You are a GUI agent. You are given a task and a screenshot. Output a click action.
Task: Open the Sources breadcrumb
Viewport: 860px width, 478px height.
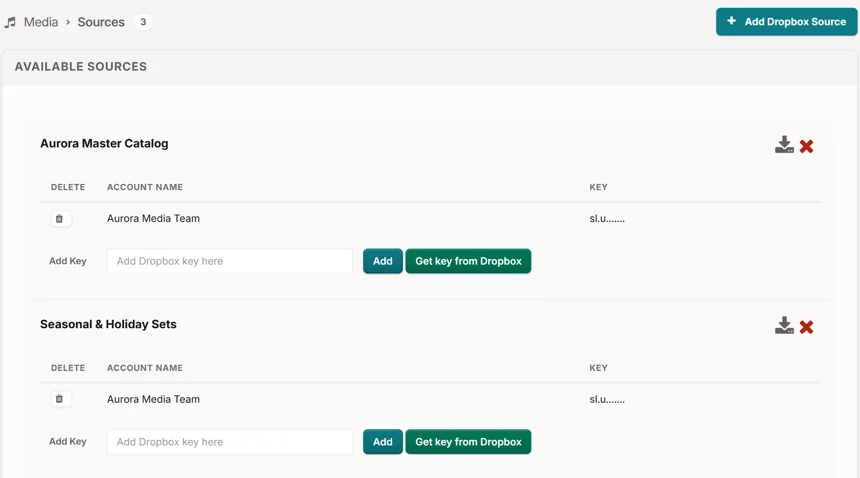click(101, 22)
